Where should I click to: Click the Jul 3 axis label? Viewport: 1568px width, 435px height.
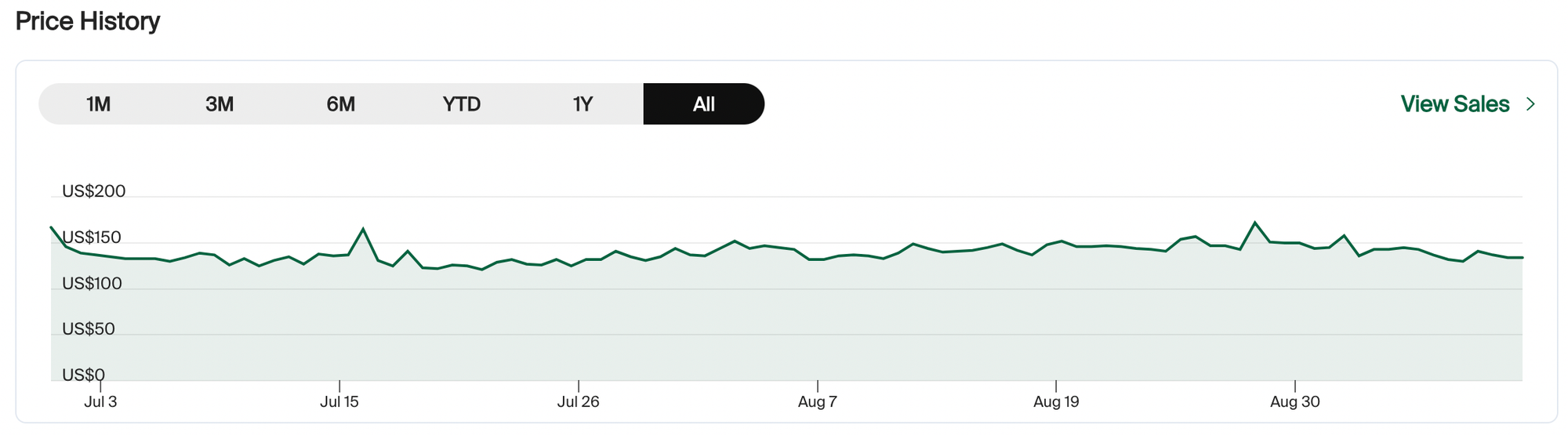click(100, 402)
